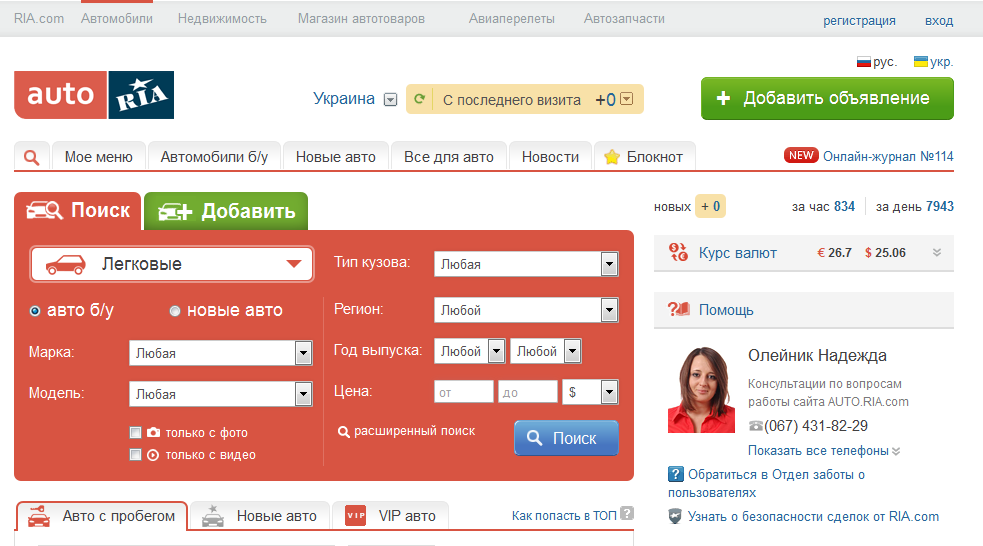The width and height of the screenshot is (983, 546).
Task: Switch to the VIP авто tab
Action: point(391,516)
